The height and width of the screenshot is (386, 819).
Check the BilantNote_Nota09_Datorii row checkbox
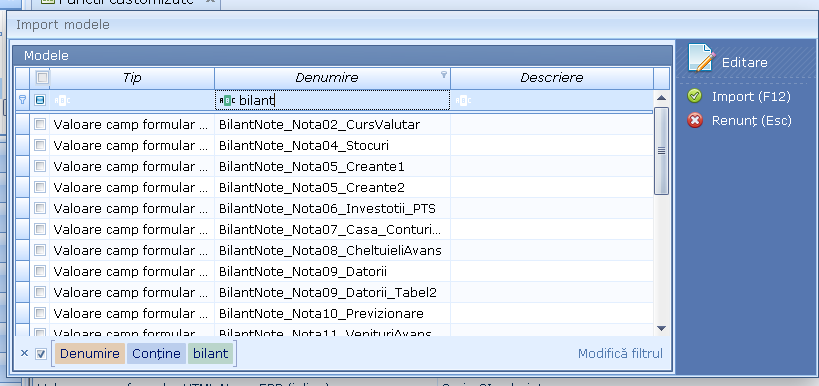40,271
